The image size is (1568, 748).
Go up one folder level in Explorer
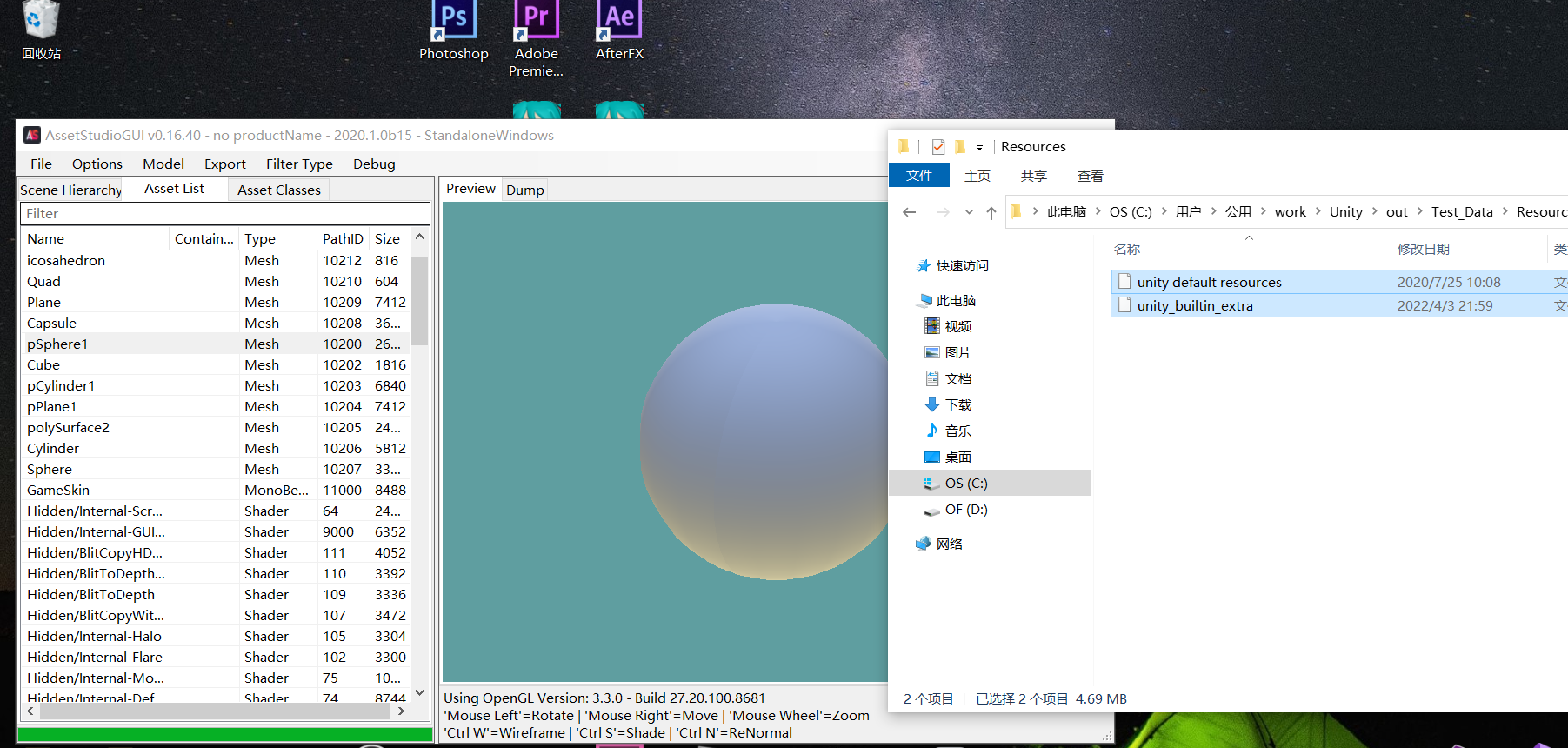click(x=991, y=212)
